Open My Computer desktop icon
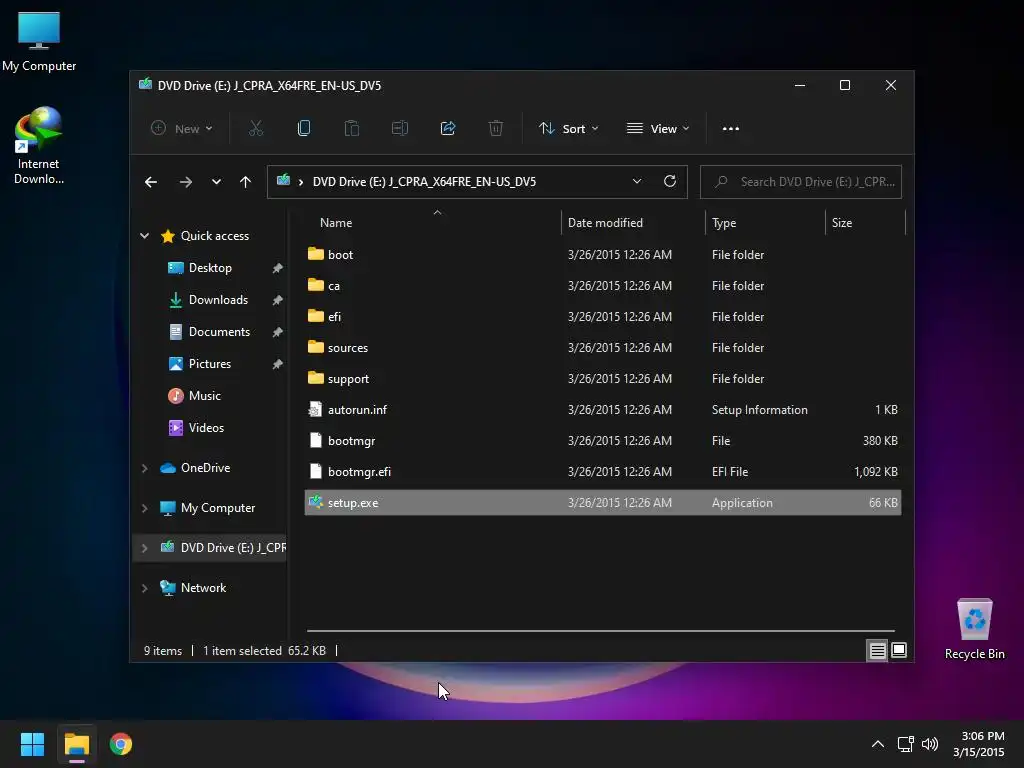1024x768 pixels. coord(39,42)
